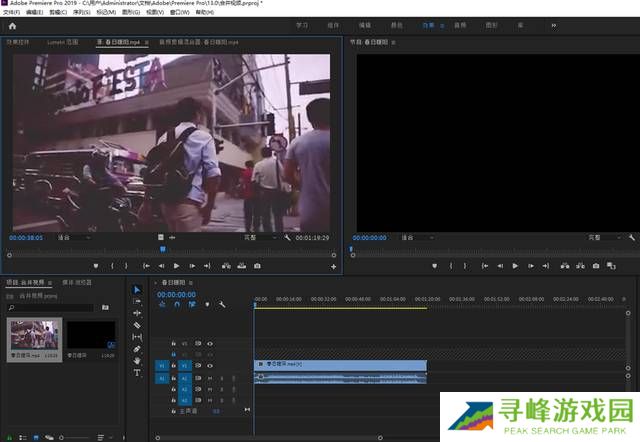Image resolution: width=640 pixels, height=442 pixels.
Task: Click export frame camera in Source monitor
Action: click(257, 266)
